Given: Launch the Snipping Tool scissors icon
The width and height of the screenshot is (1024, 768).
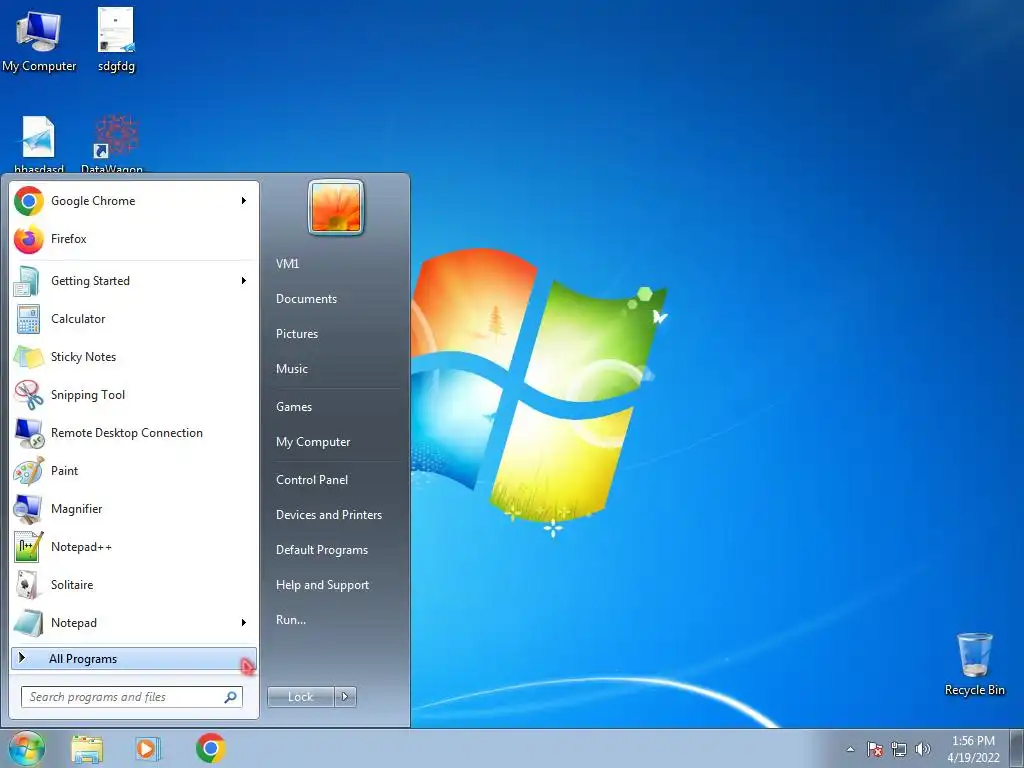Looking at the screenshot, I should [x=29, y=394].
